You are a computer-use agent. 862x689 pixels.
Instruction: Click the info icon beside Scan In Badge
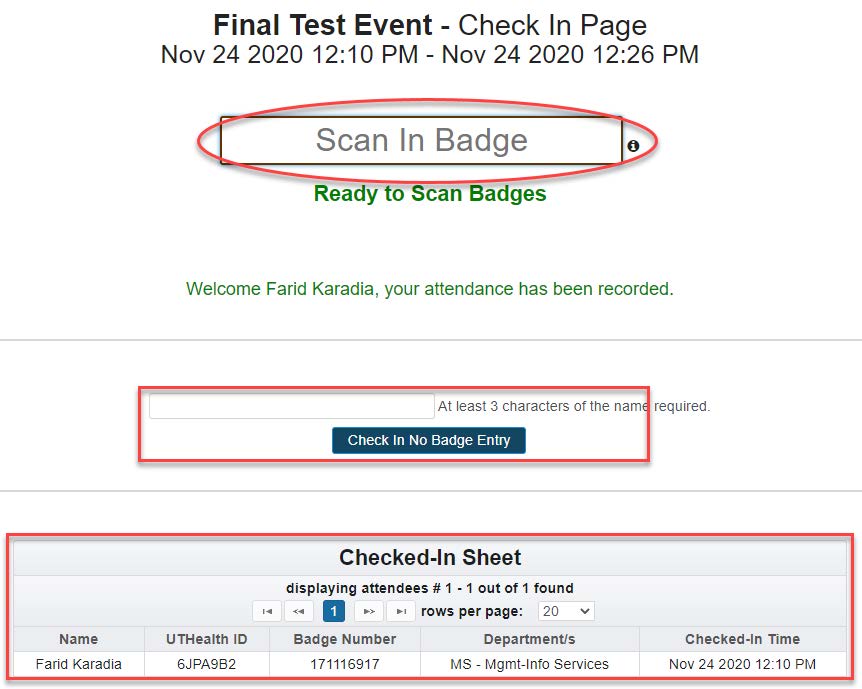[633, 146]
